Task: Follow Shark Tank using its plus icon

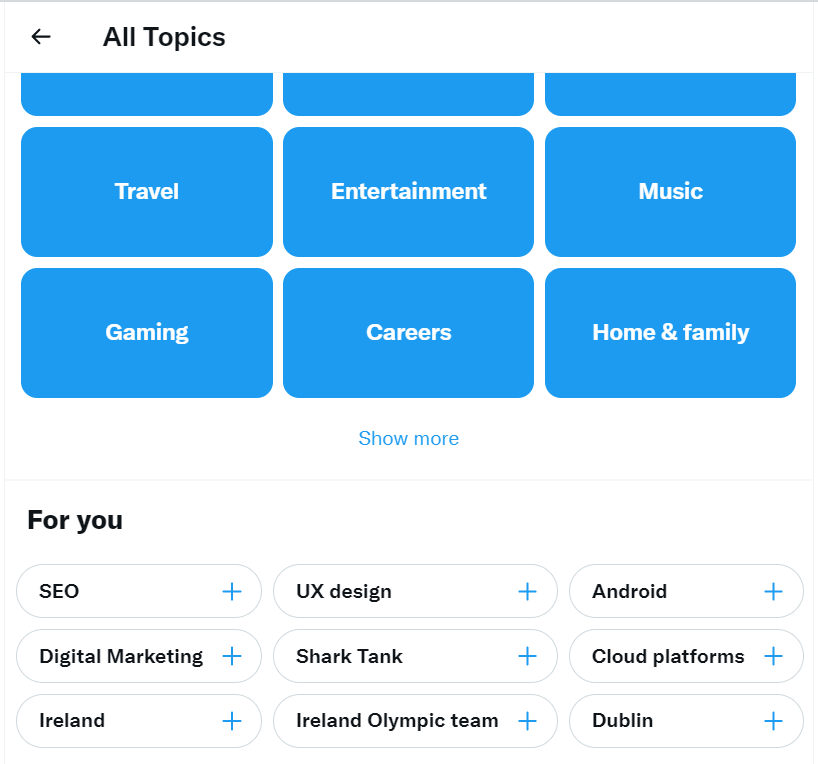Action: 527,656
